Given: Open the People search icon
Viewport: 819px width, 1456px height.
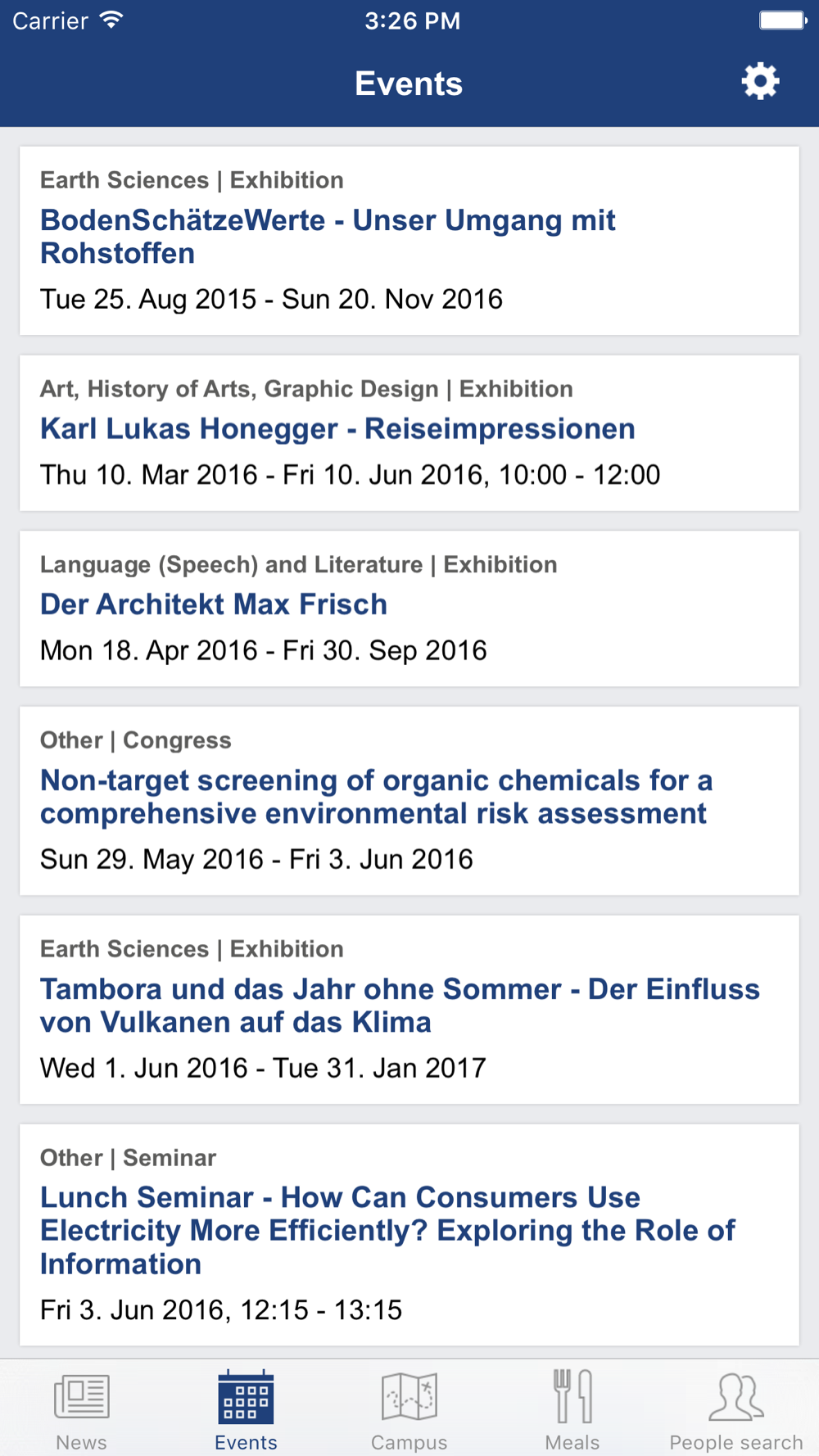Looking at the screenshot, I should click(736, 1396).
